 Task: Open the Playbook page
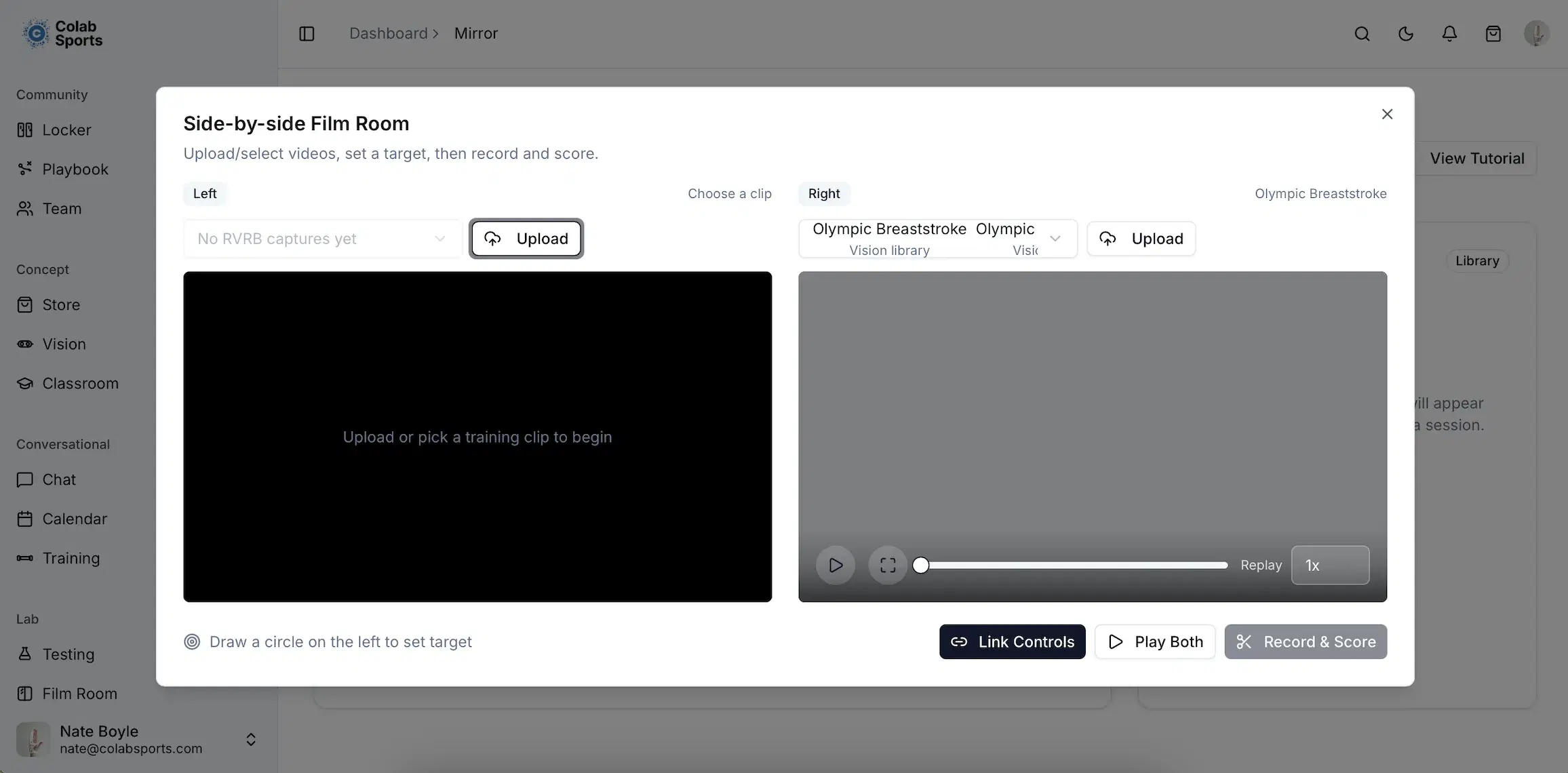tap(75, 169)
